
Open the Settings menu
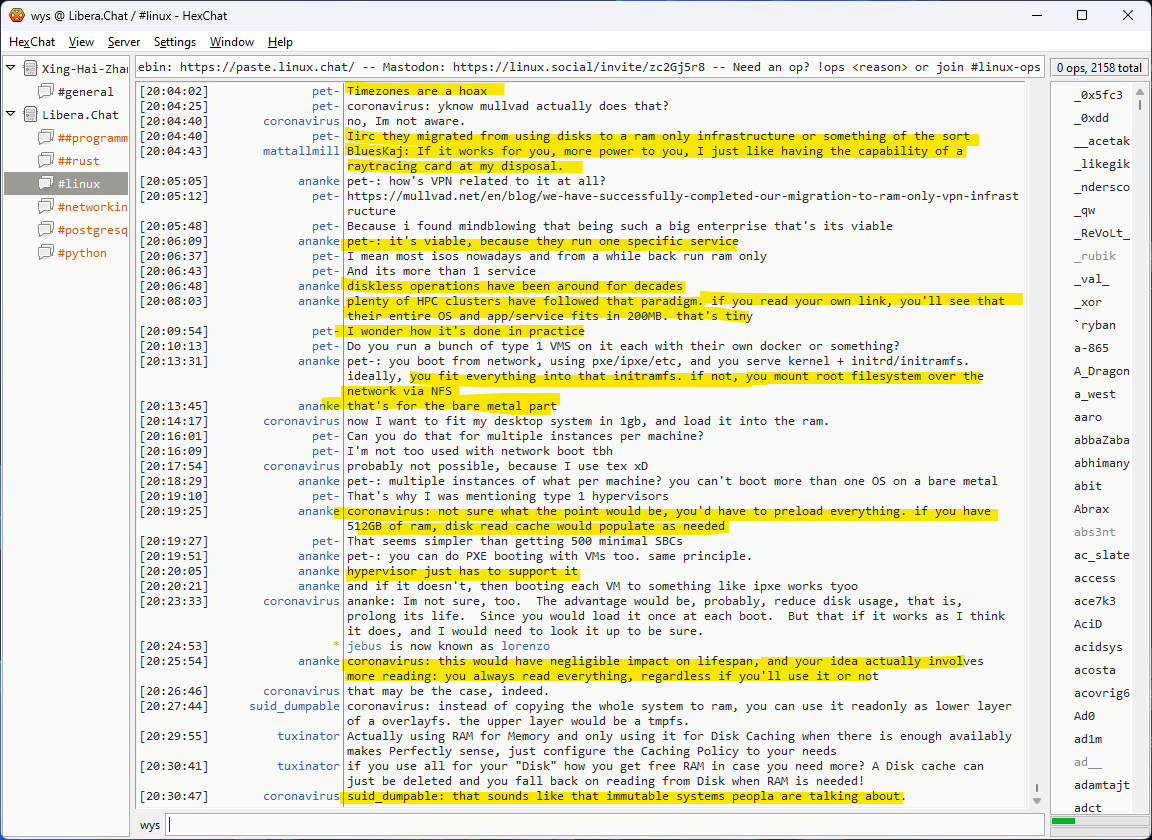click(x=175, y=42)
